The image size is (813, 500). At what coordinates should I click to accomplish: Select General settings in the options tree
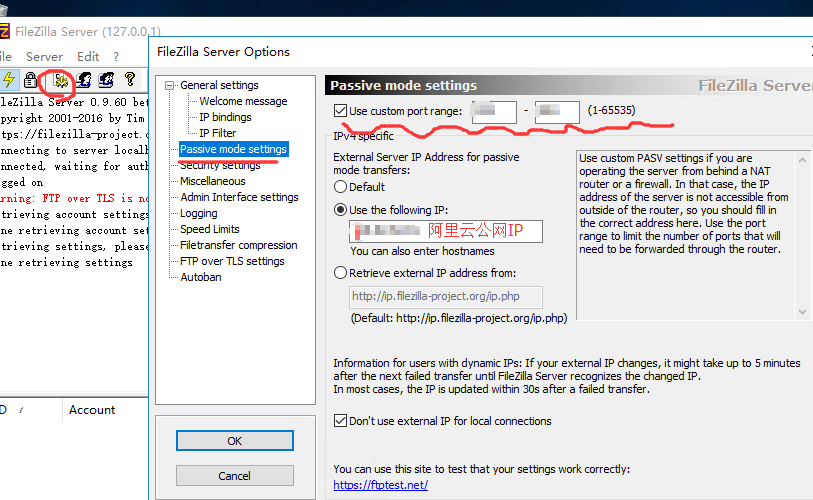[219, 85]
